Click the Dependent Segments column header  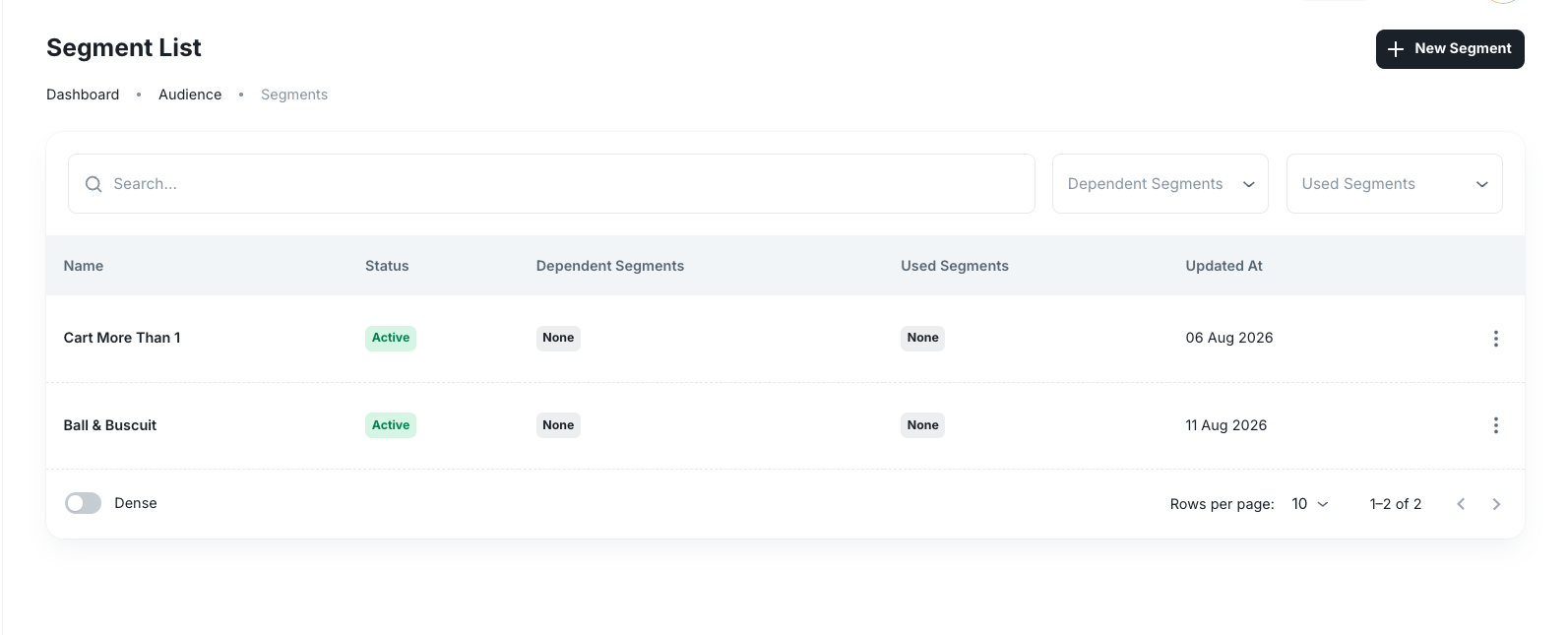click(610, 266)
